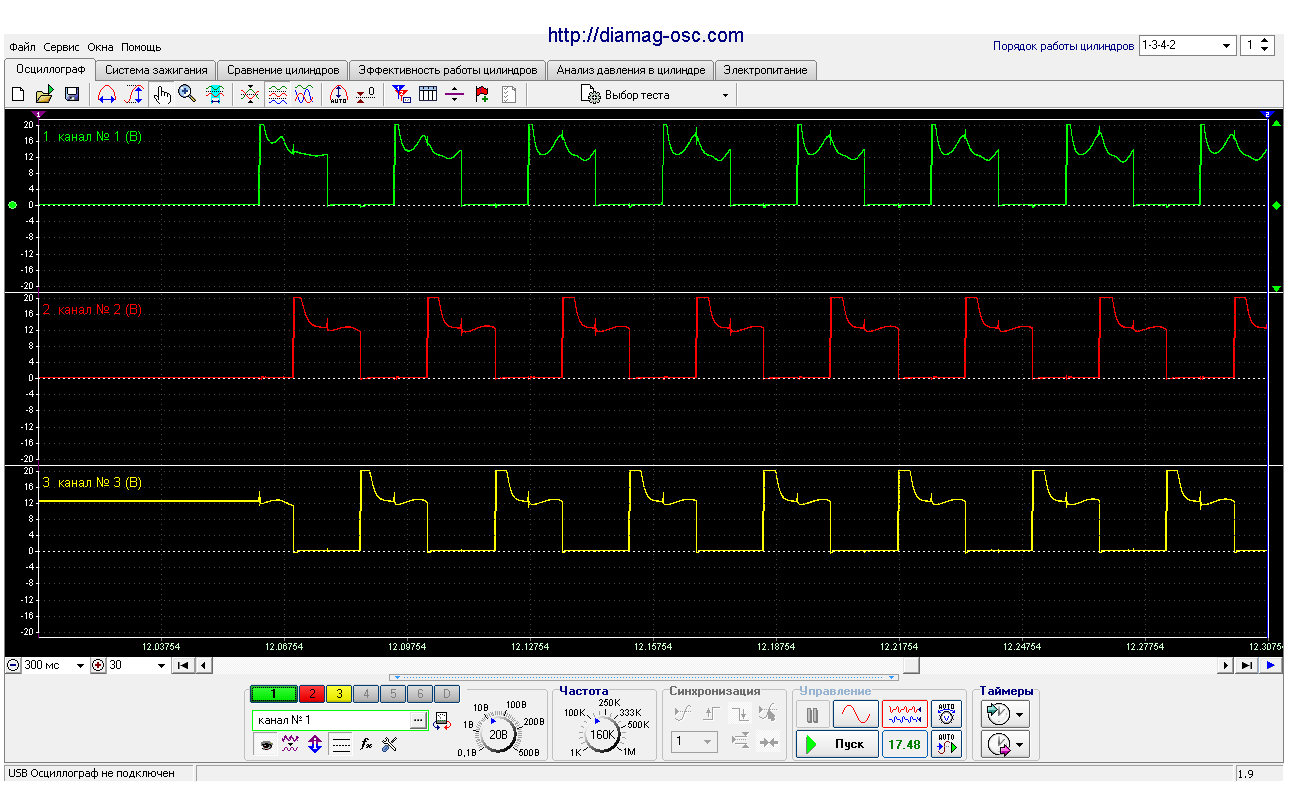Open the Сервис menu
The image size is (1296, 786).
point(62,47)
